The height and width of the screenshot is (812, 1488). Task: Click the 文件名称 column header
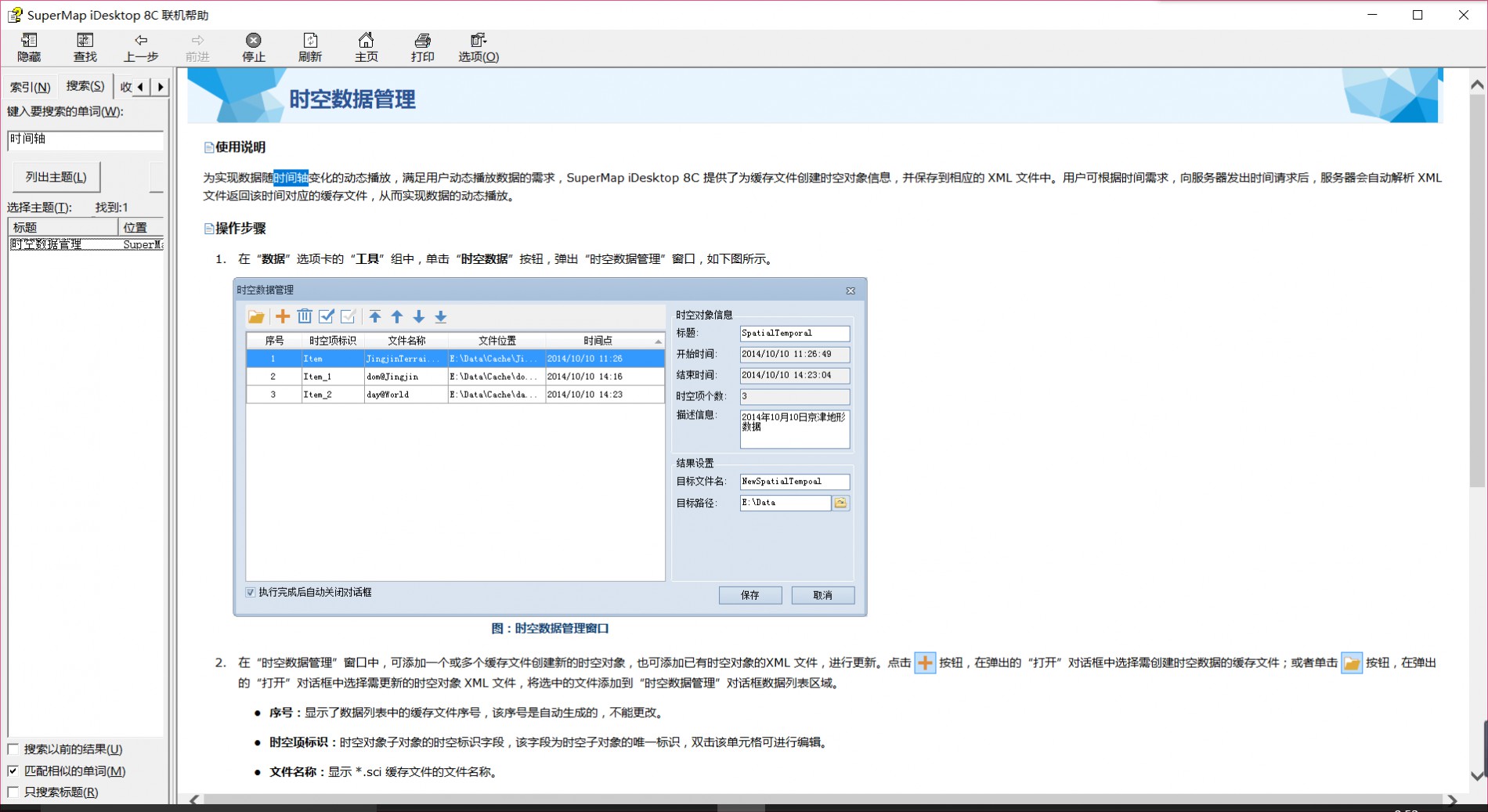click(406, 341)
